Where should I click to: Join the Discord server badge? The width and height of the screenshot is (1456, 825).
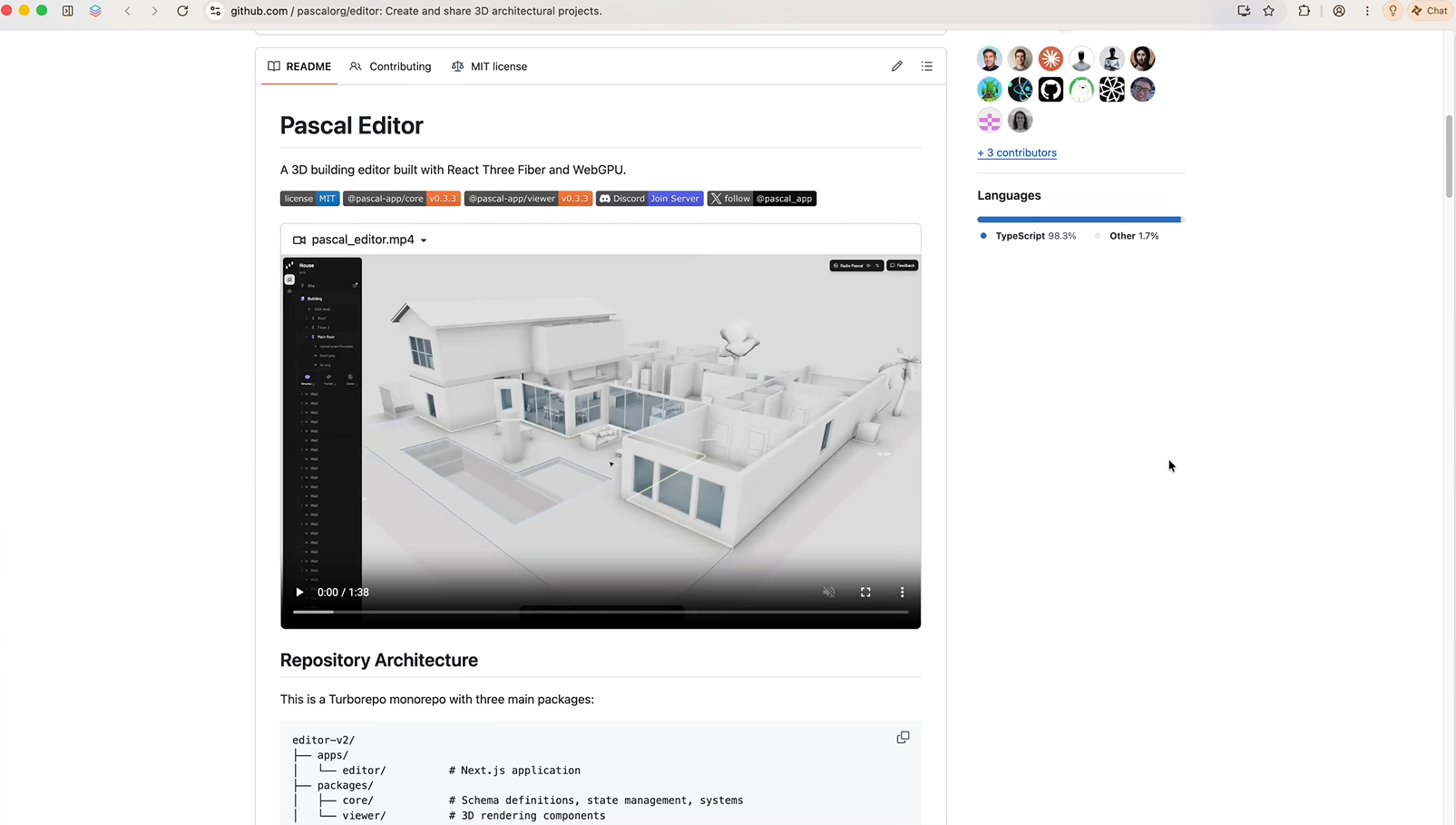pos(650,199)
